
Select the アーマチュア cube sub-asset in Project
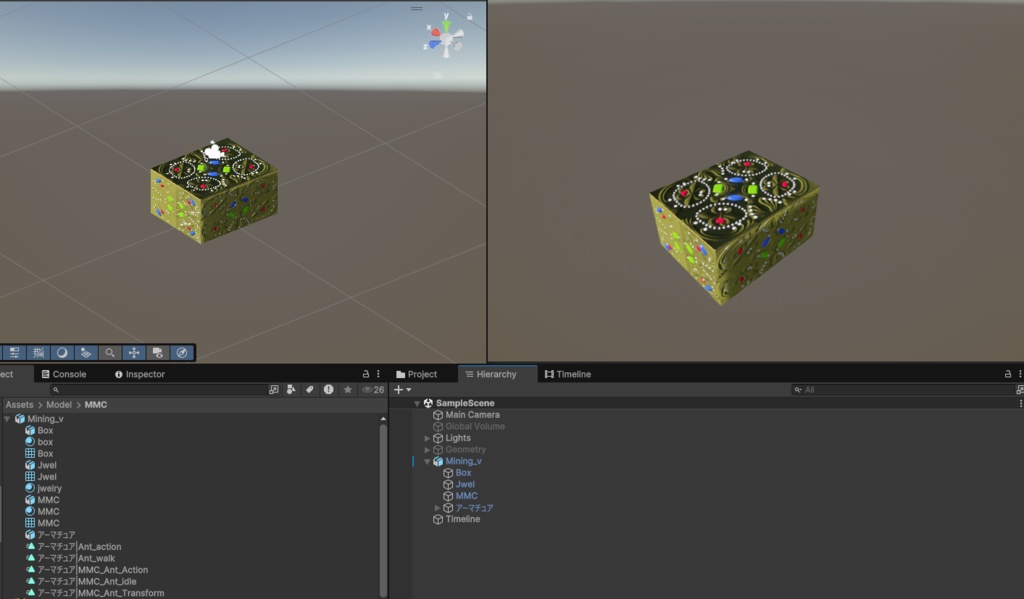click(x=50, y=535)
